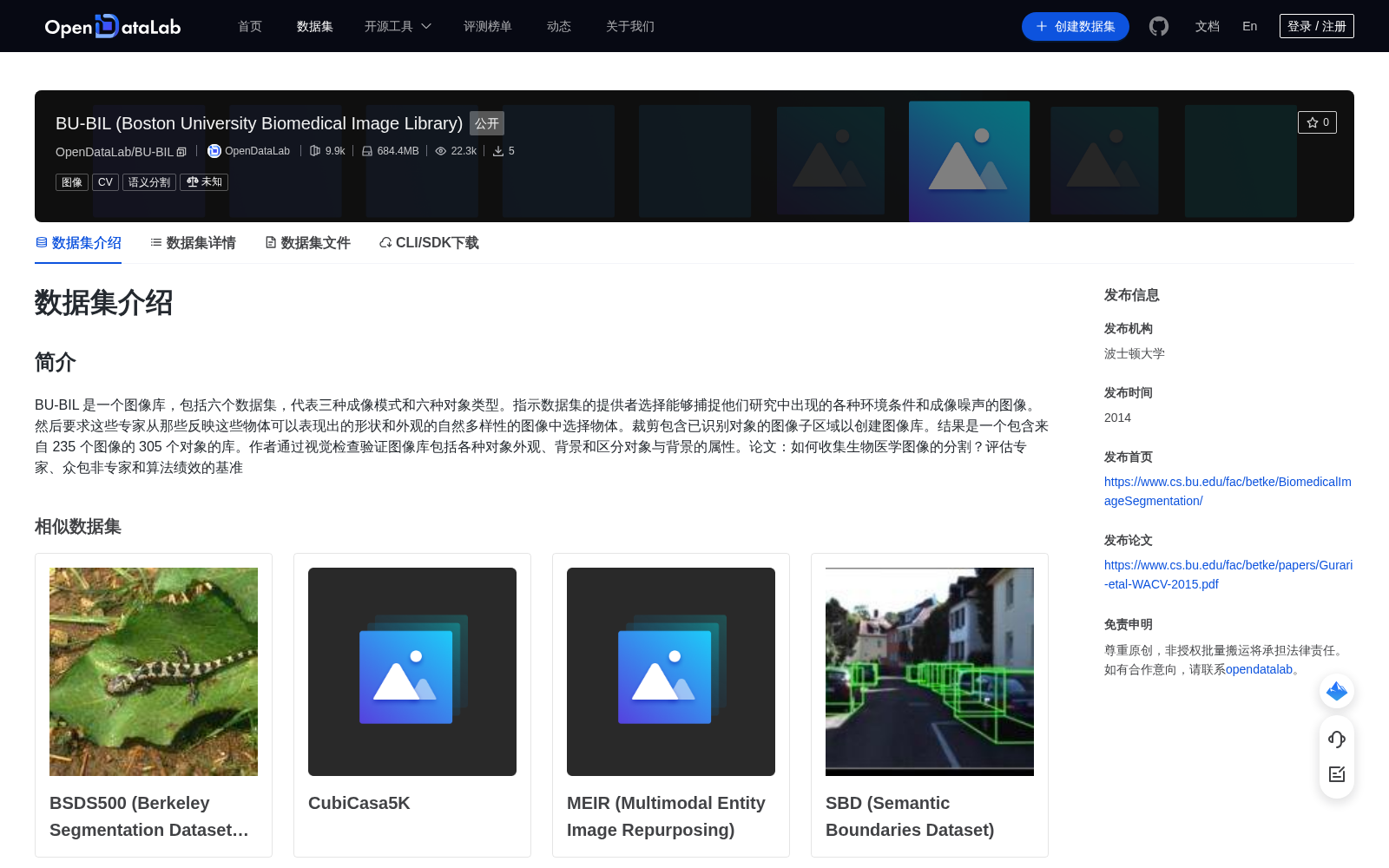Click the 波士顿大学 publisher text

1135,353
